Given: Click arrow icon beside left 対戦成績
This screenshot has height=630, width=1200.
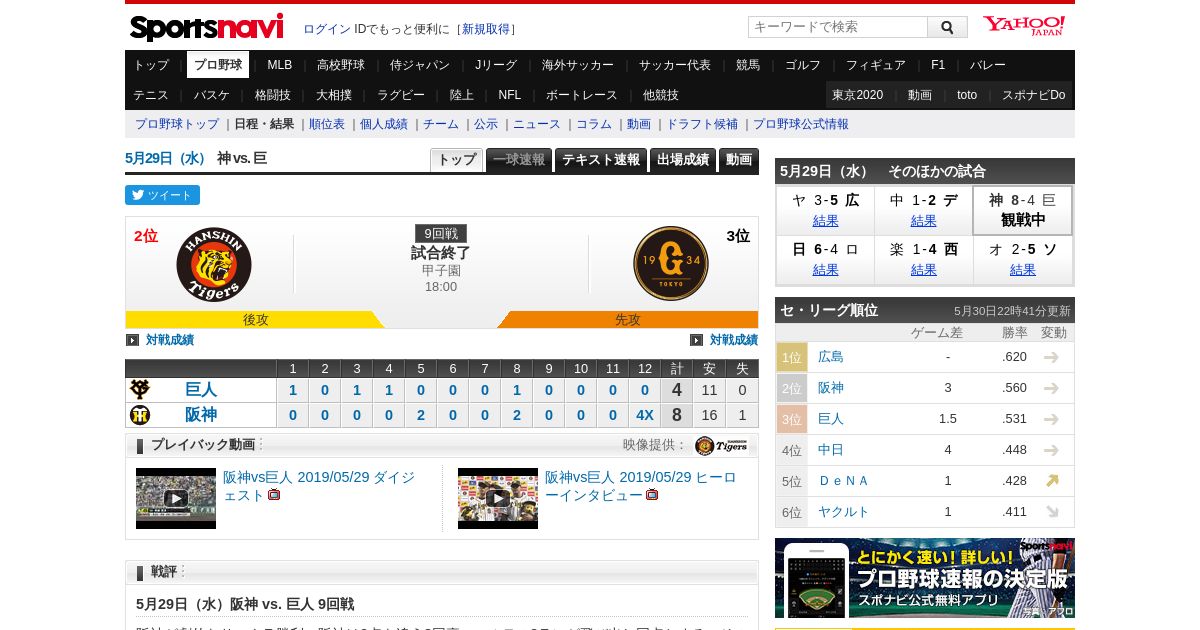Looking at the screenshot, I should point(132,340).
